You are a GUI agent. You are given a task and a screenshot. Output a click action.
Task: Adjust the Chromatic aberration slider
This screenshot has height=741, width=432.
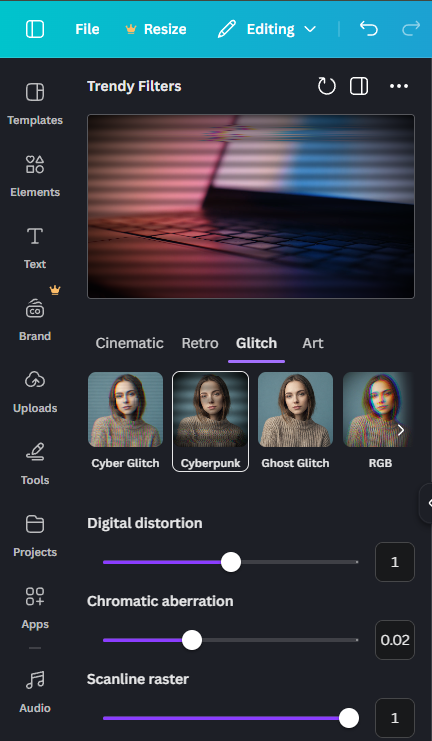coord(231,640)
